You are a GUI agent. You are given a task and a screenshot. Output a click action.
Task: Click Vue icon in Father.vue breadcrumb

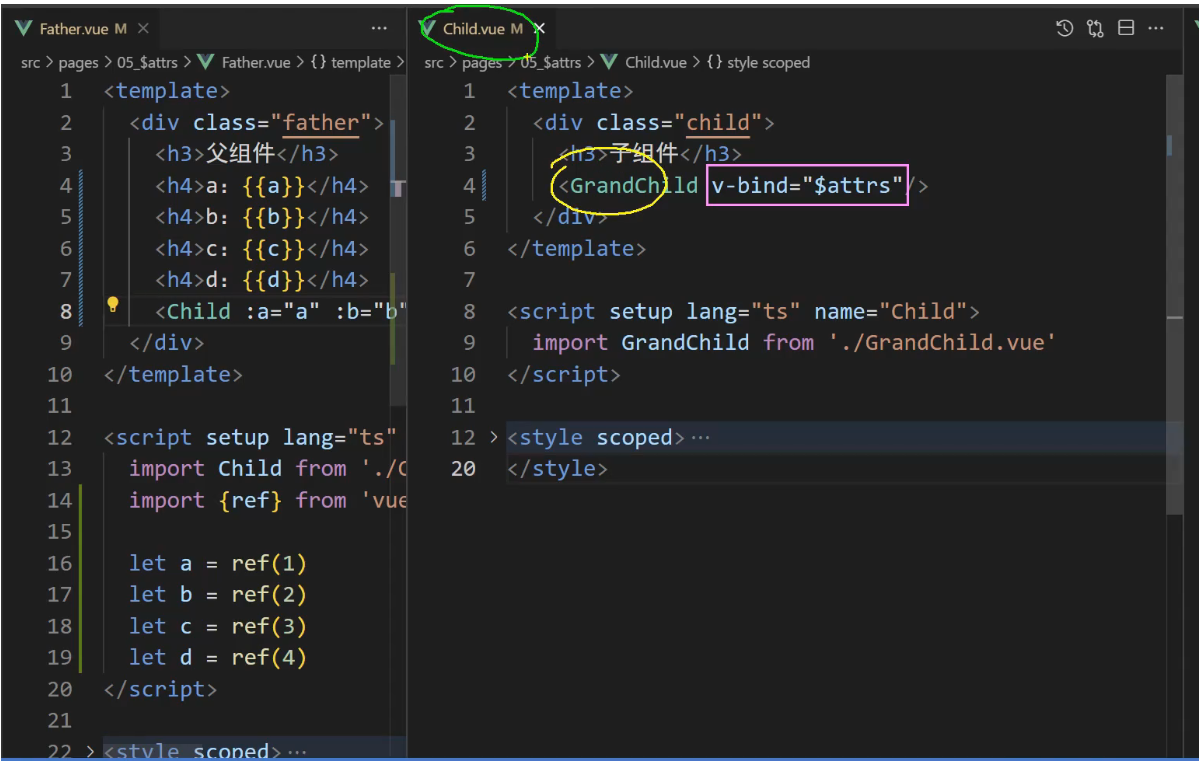point(206,62)
